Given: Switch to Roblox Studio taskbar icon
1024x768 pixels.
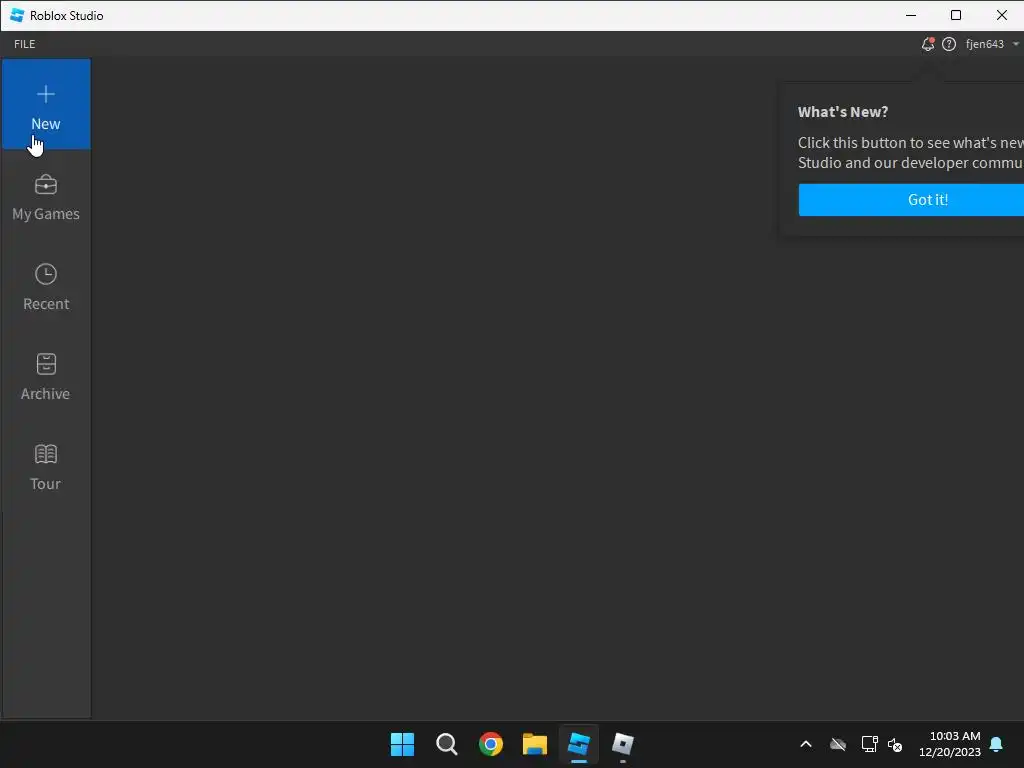Looking at the screenshot, I should tap(579, 744).
